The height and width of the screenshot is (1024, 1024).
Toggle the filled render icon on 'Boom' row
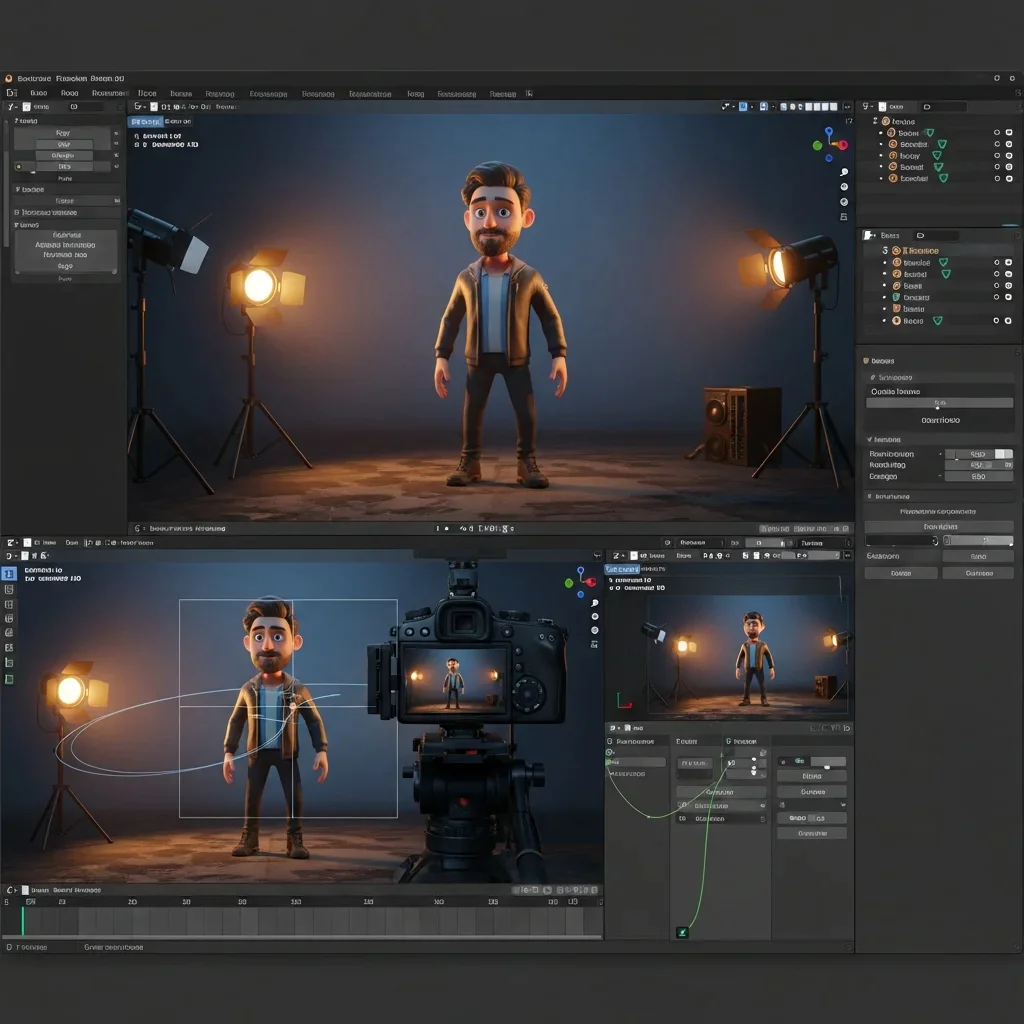tap(1009, 133)
